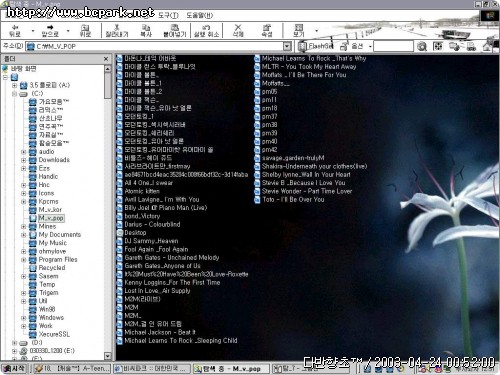Screen dimensions: 500x375
Task: Click the icon of file pm05
Action: pos(257,92)
